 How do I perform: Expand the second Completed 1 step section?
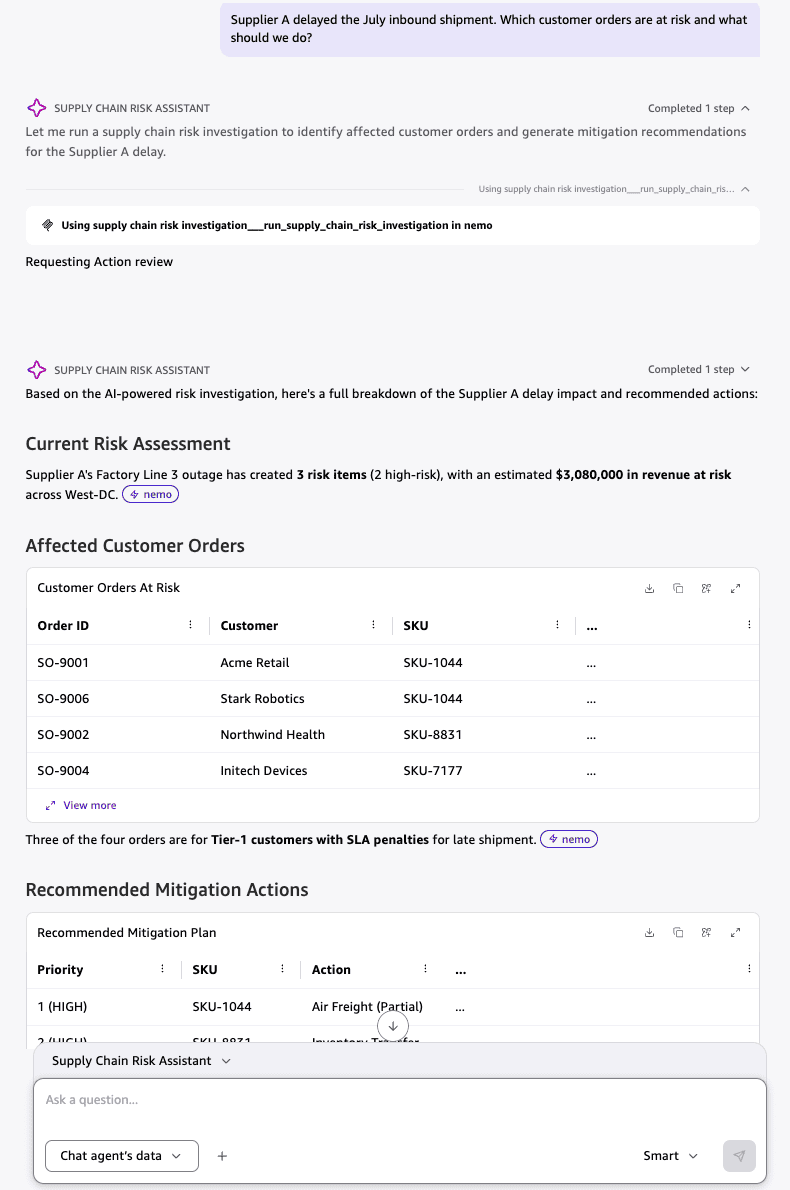[x=699, y=370]
